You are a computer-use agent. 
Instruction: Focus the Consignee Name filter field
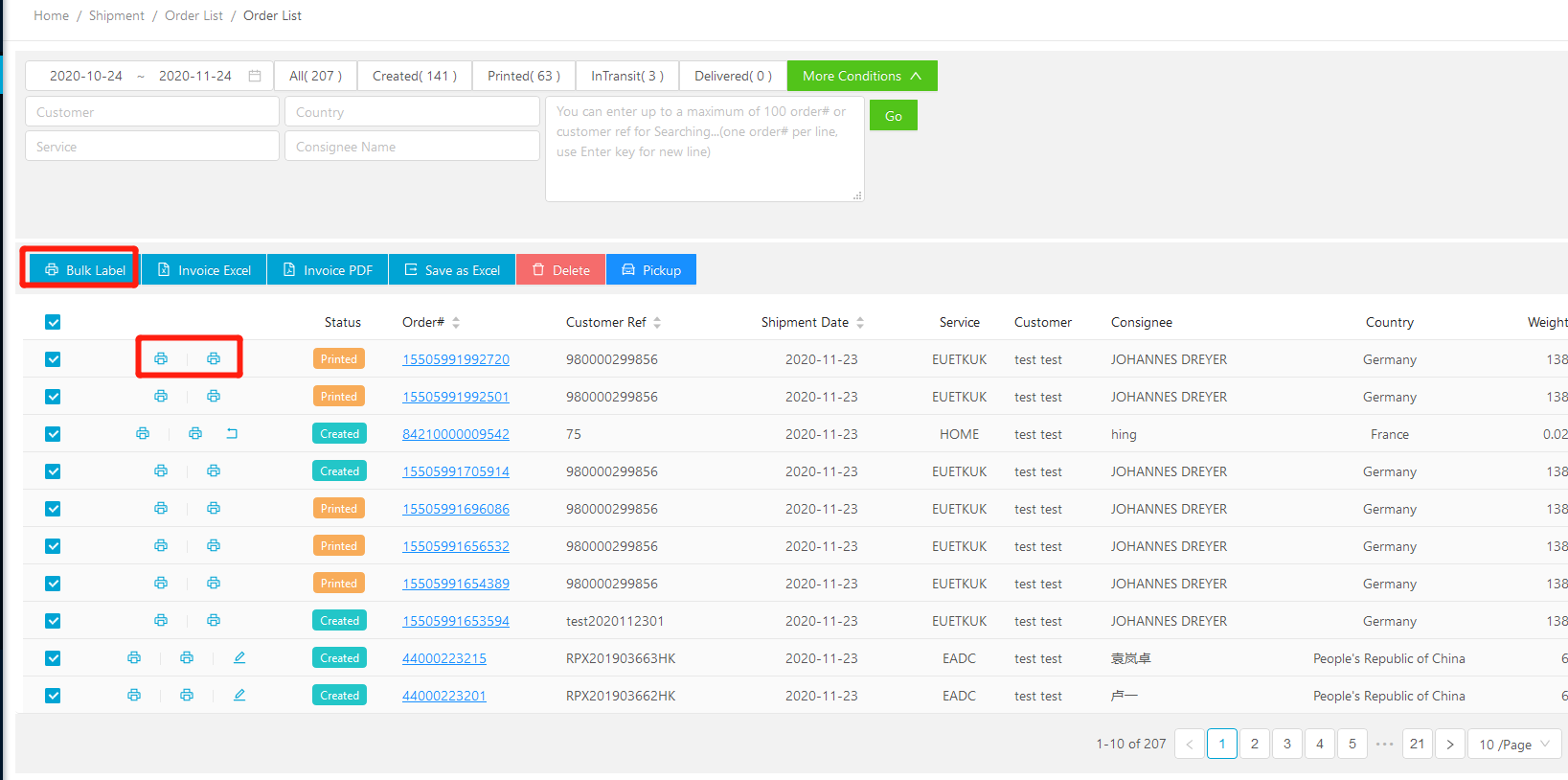412,146
